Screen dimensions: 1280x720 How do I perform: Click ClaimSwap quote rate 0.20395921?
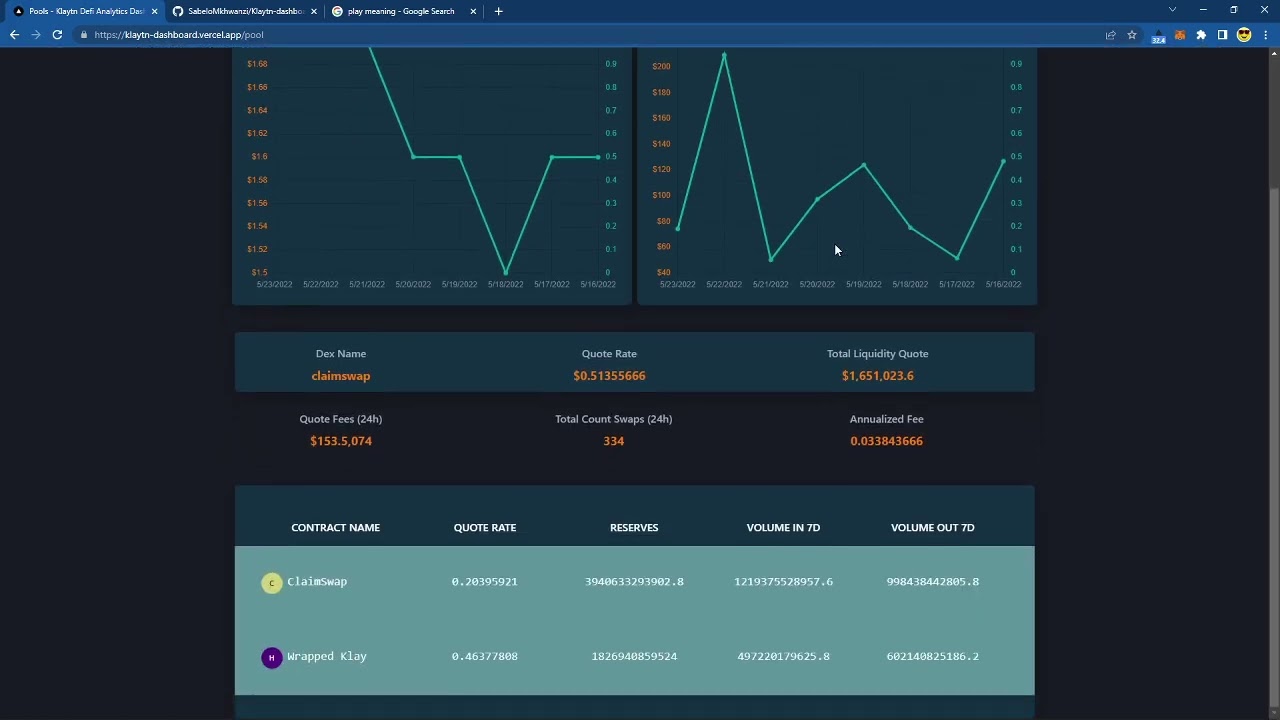pos(484,581)
